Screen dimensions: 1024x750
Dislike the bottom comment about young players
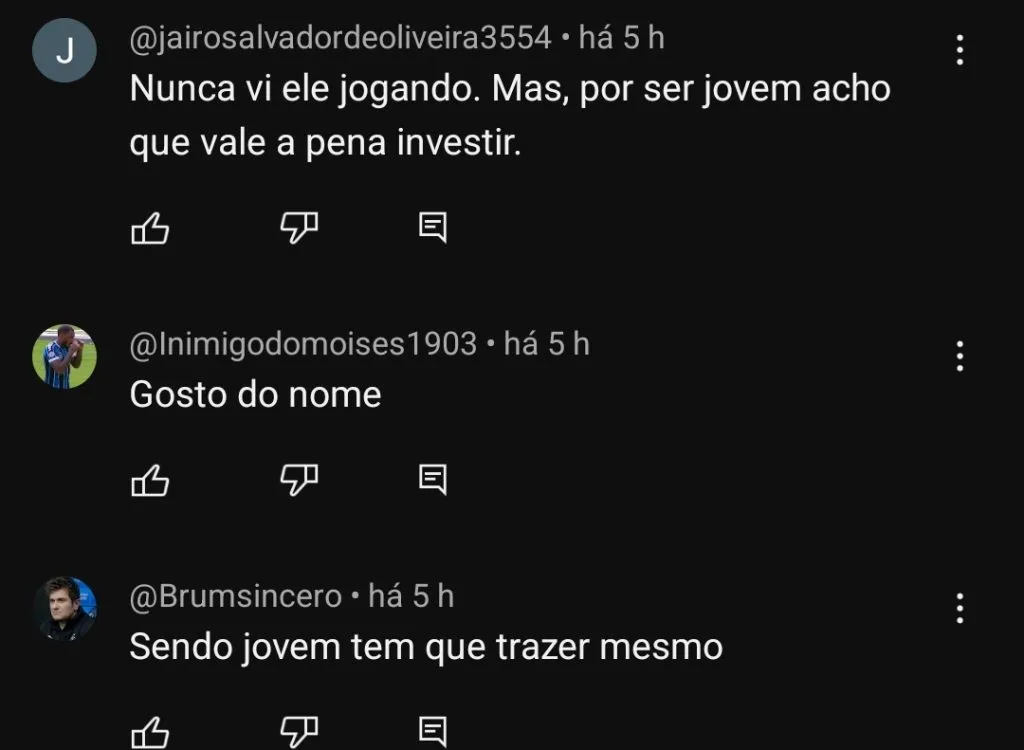tap(298, 732)
